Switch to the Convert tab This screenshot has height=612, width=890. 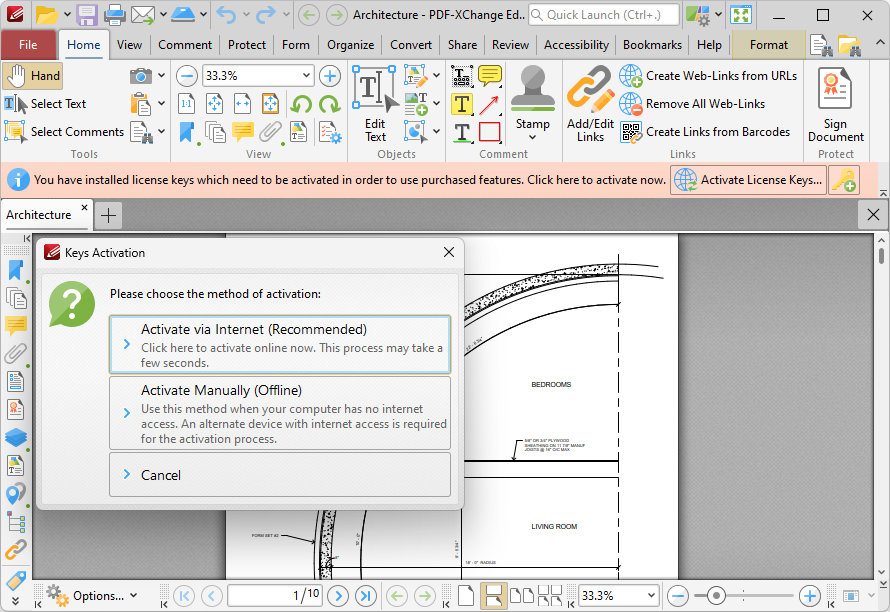click(411, 45)
